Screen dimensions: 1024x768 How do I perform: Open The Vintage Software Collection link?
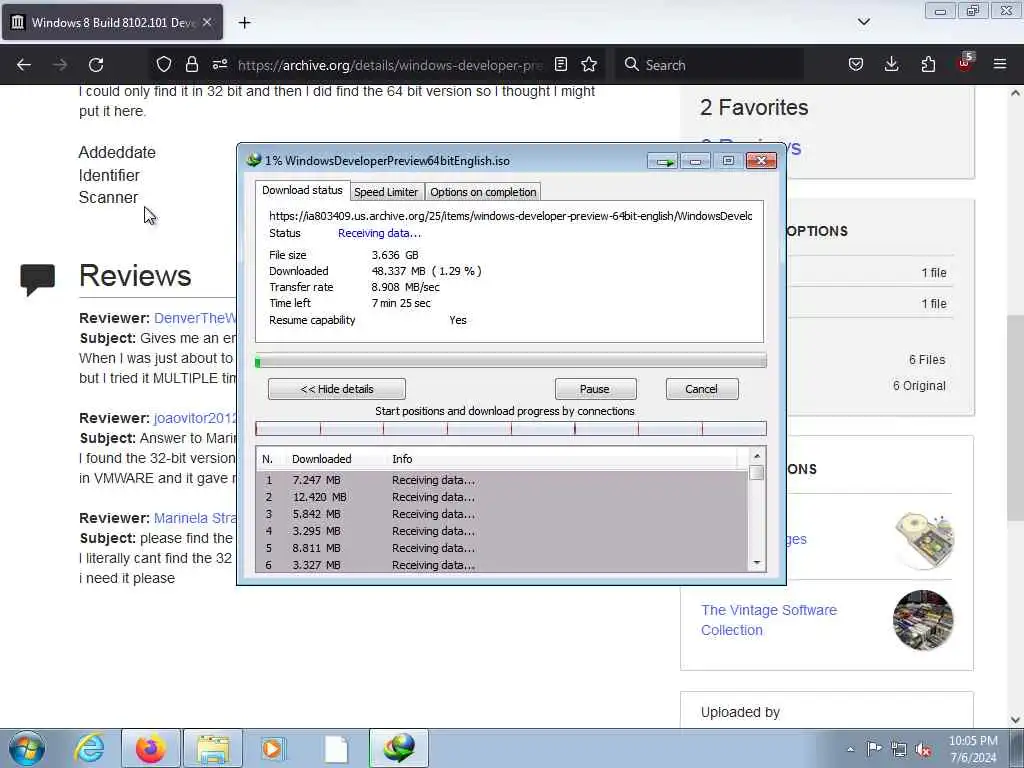click(769, 620)
